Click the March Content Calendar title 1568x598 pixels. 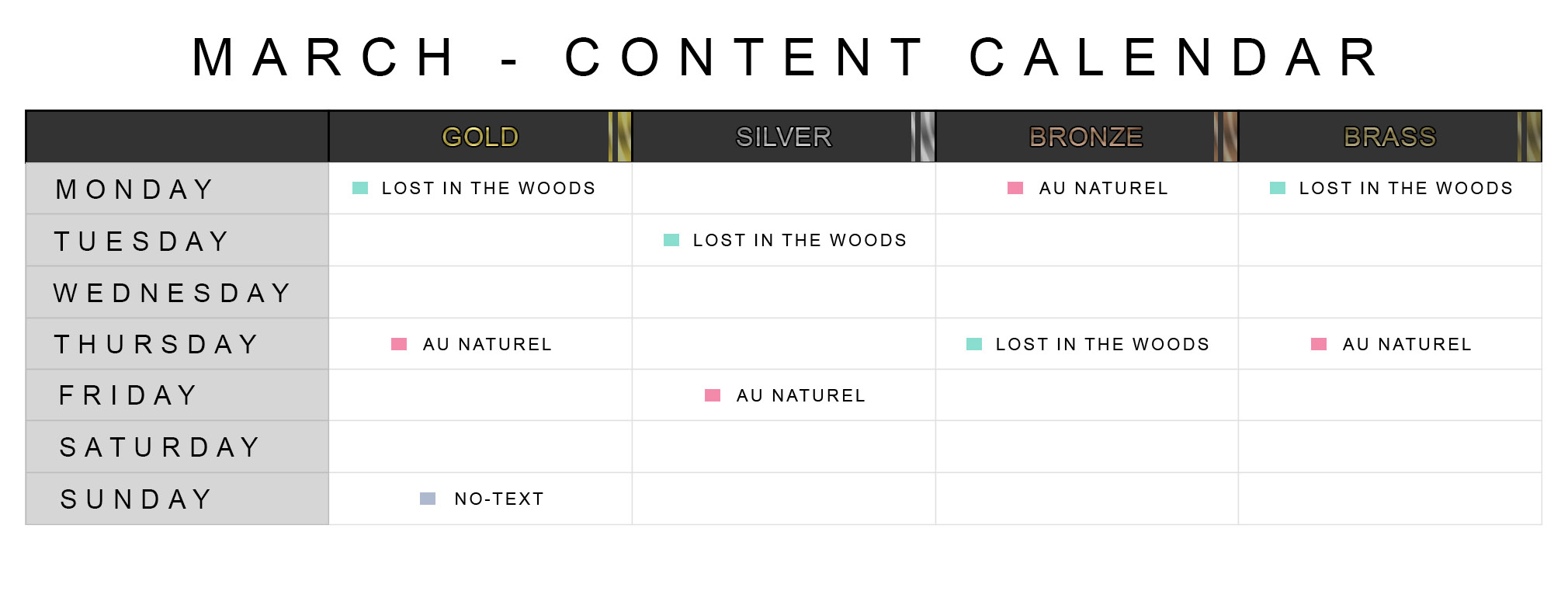[786, 57]
